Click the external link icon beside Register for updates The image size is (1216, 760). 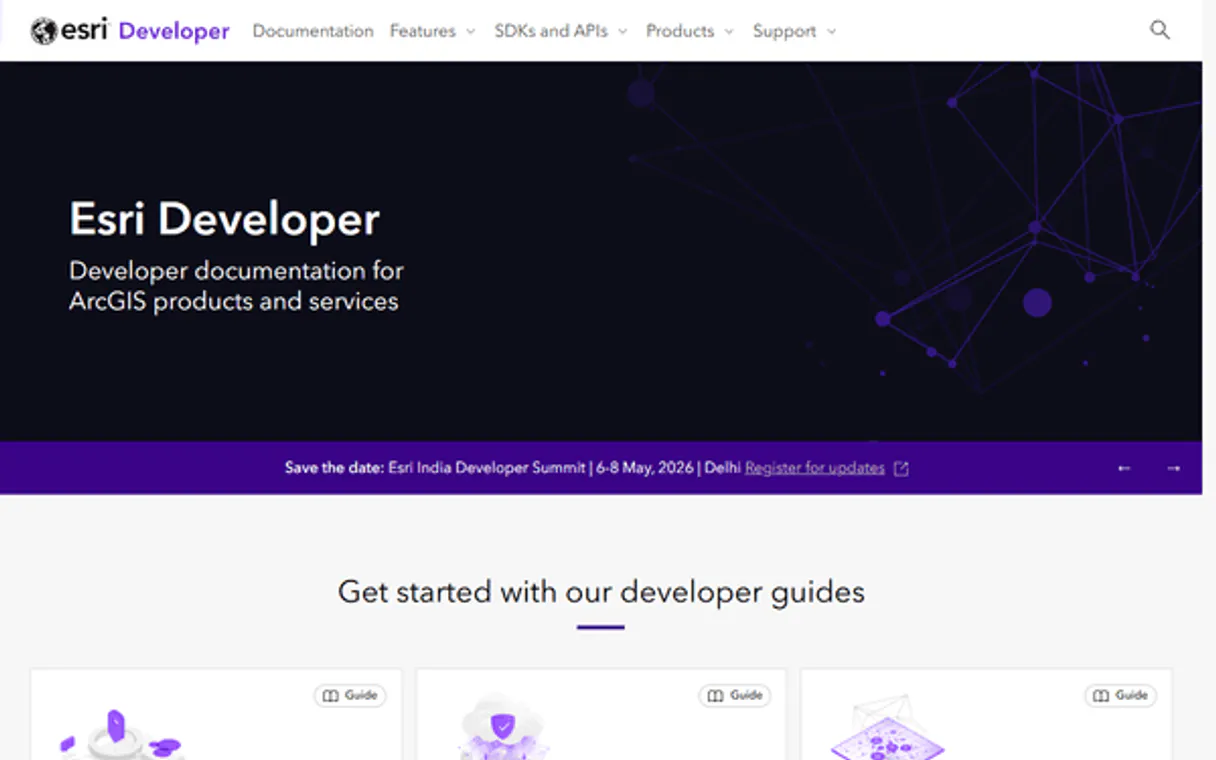[901, 467]
